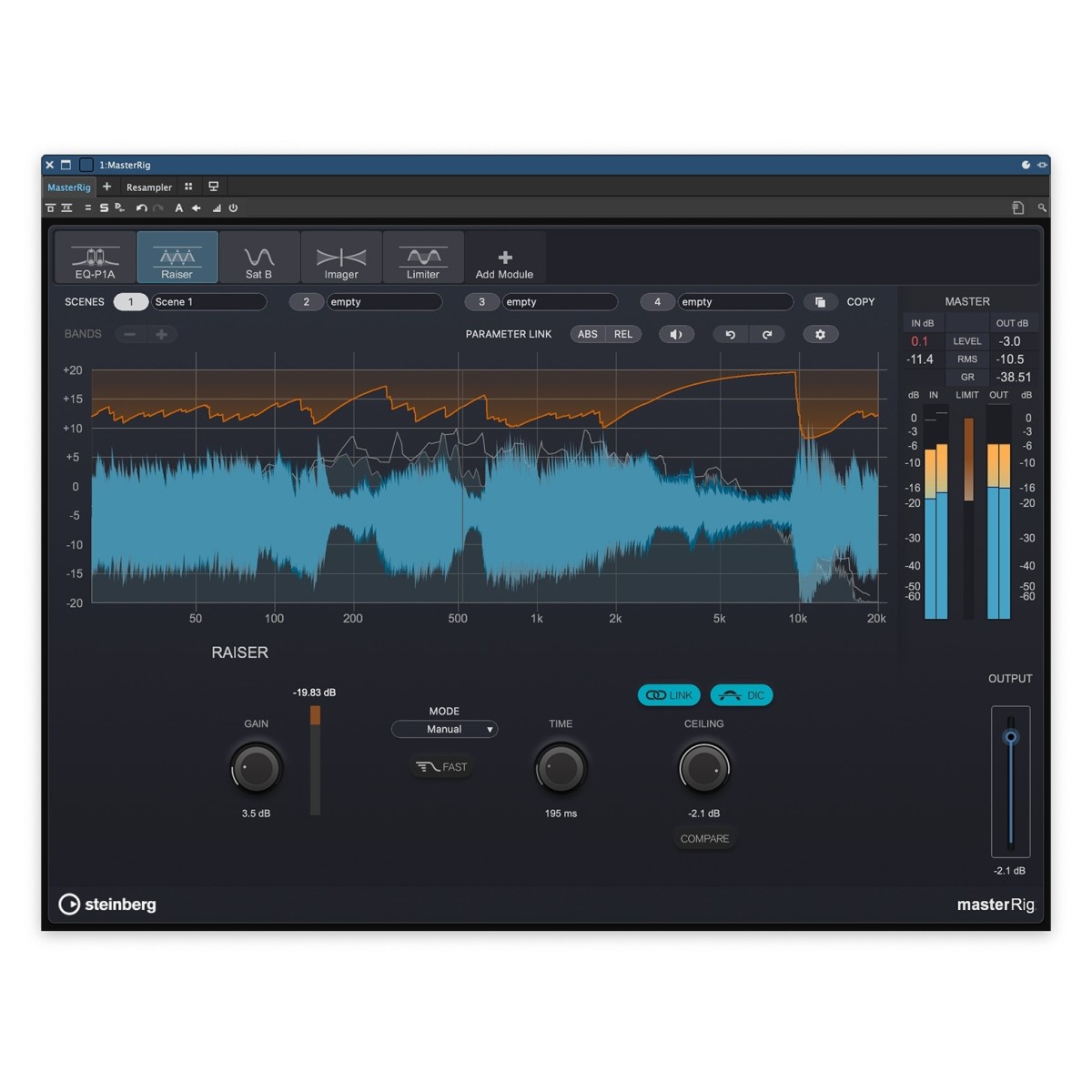Remove a band with the minus button
This screenshot has height=1092, width=1092.
pyautogui.click(x=130, y=334)
